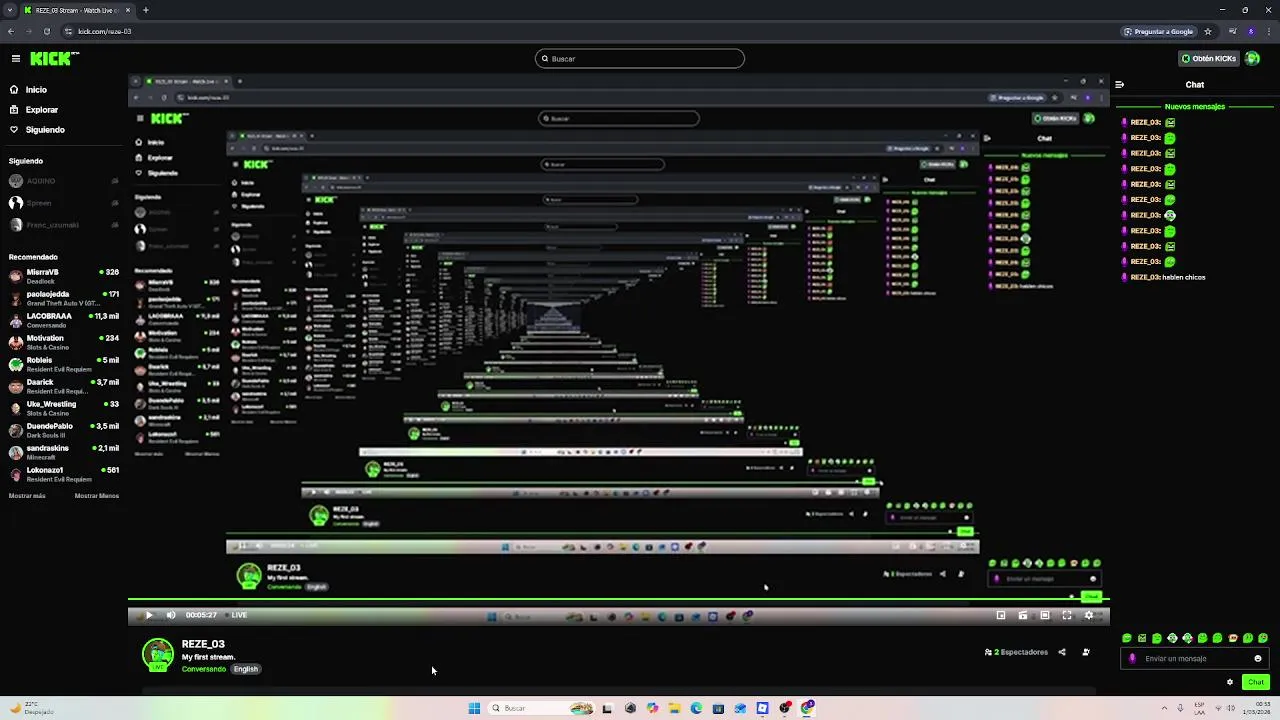Open the emoji picker in chat input
The height and width of the screenshot is (720, 1280).
(x=1258, y=659)
